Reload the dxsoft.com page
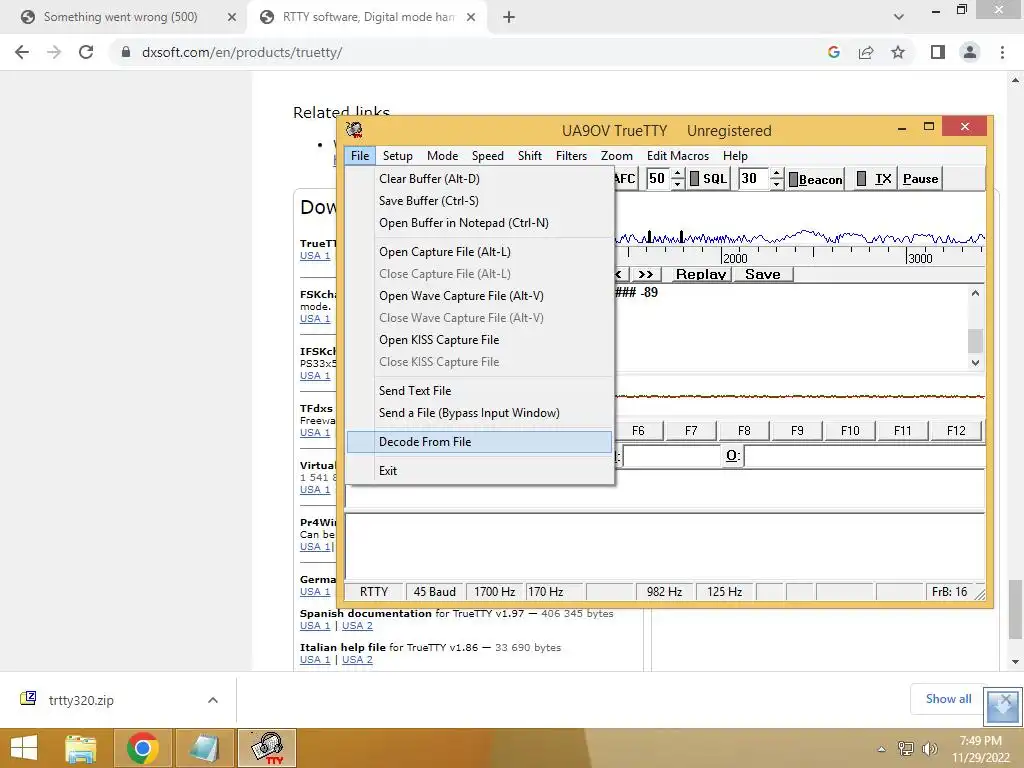The height and width of the screenshot is (768, 1024). click(86, 52)
